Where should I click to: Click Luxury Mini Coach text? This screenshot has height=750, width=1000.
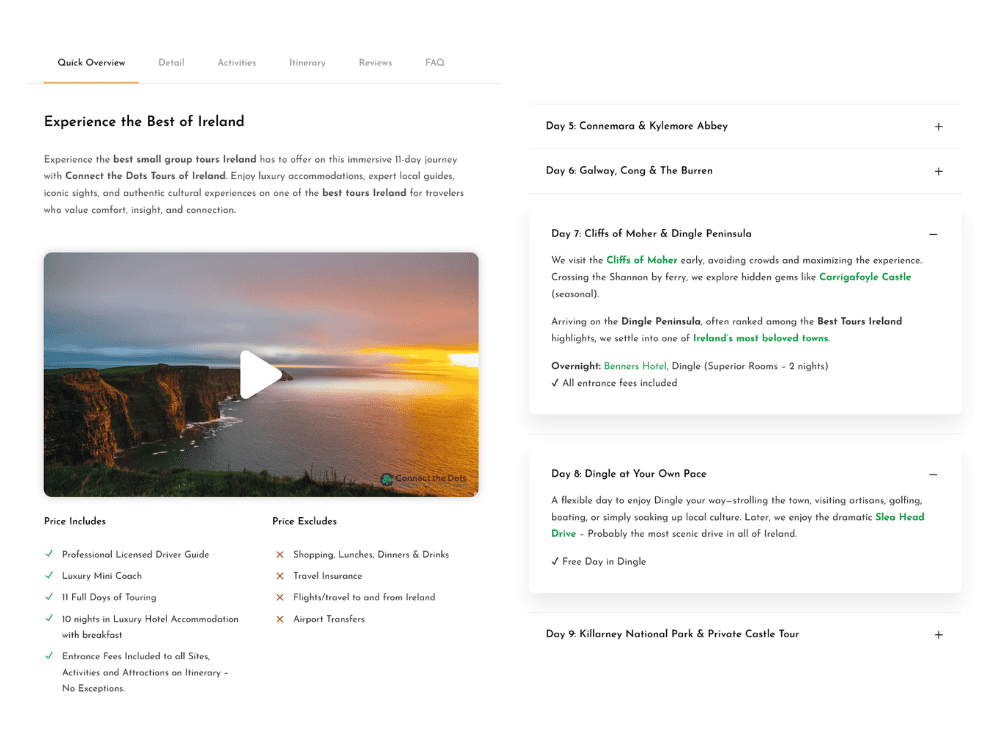tap(102, 576)
